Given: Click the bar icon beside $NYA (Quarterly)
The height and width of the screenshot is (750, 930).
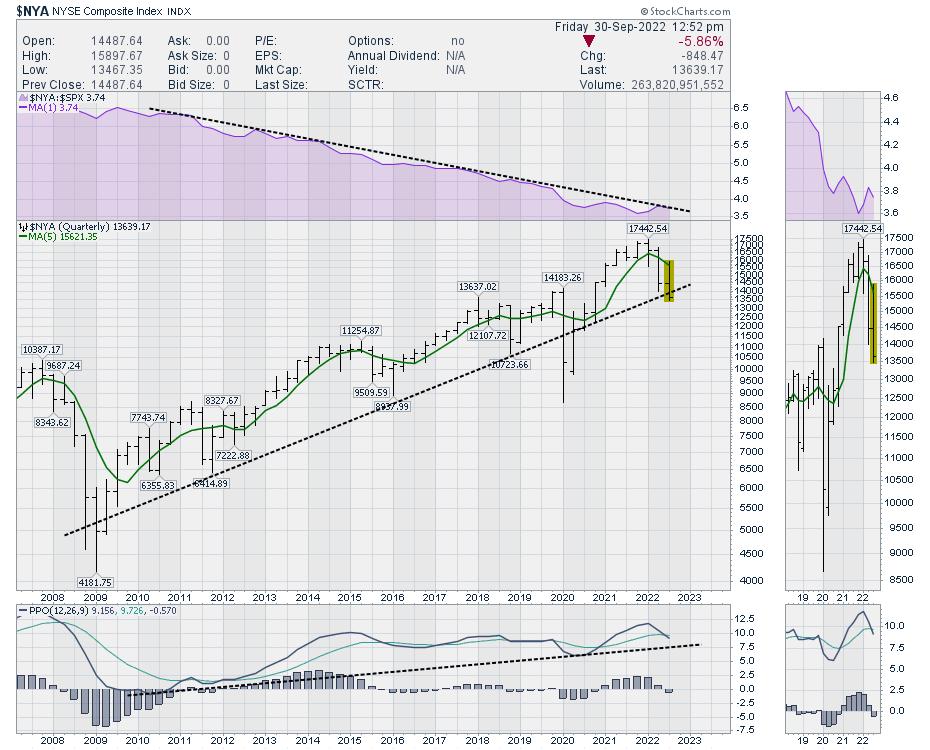Looking at the screenshot, I should [x=23, y=228].
